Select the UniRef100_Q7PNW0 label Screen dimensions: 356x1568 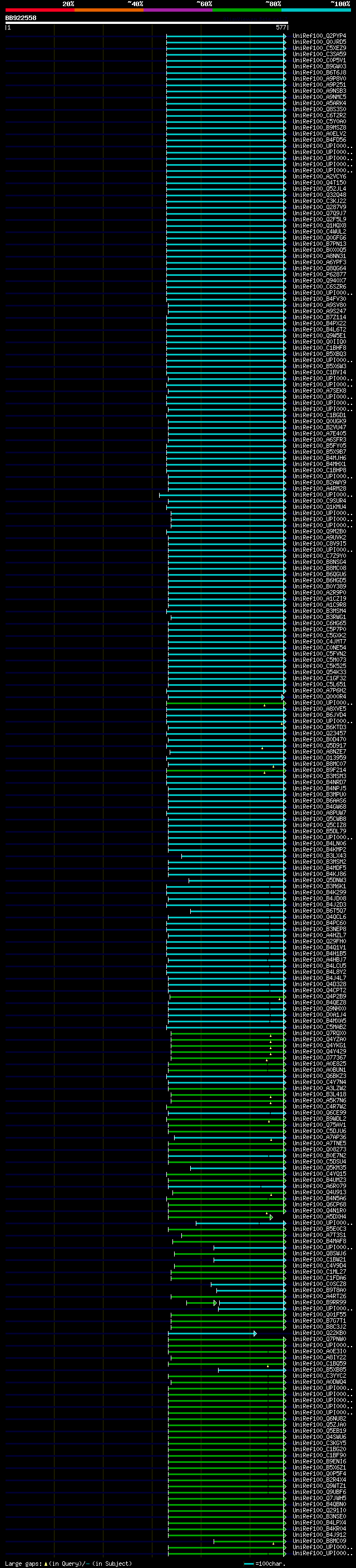click(319, 1339)
